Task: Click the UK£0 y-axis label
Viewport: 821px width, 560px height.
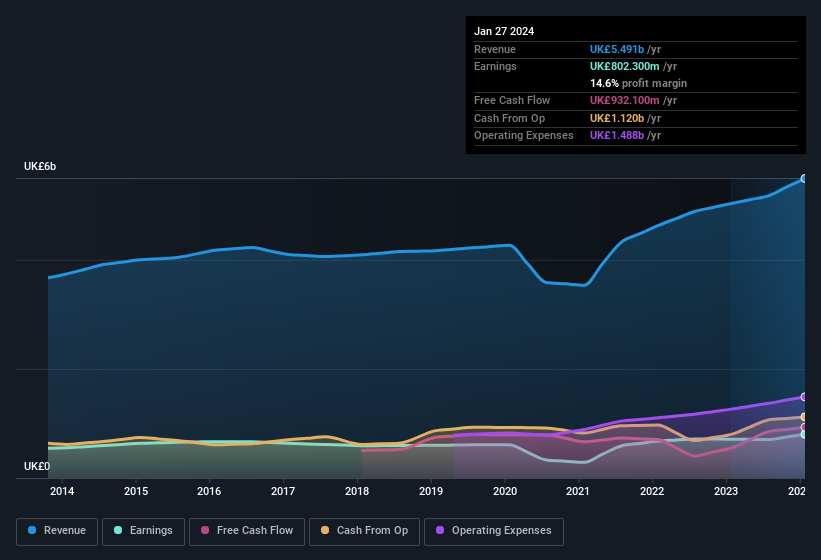Action: coord(37,466)
